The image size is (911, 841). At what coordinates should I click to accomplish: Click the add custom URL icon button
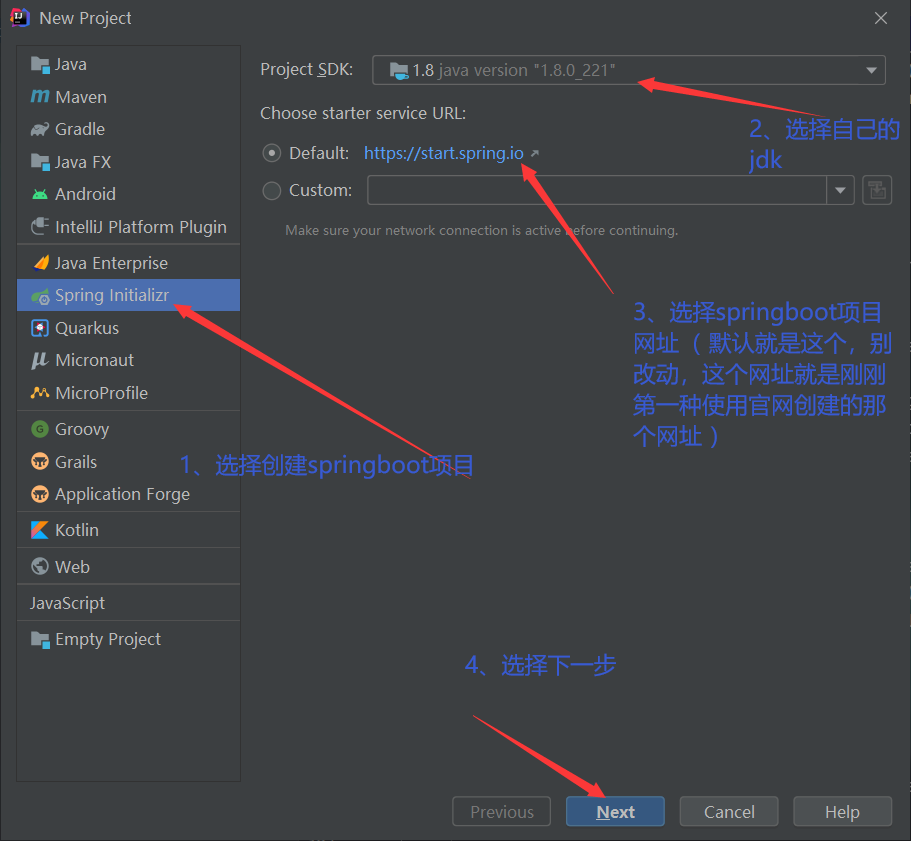tap(877, 190)
